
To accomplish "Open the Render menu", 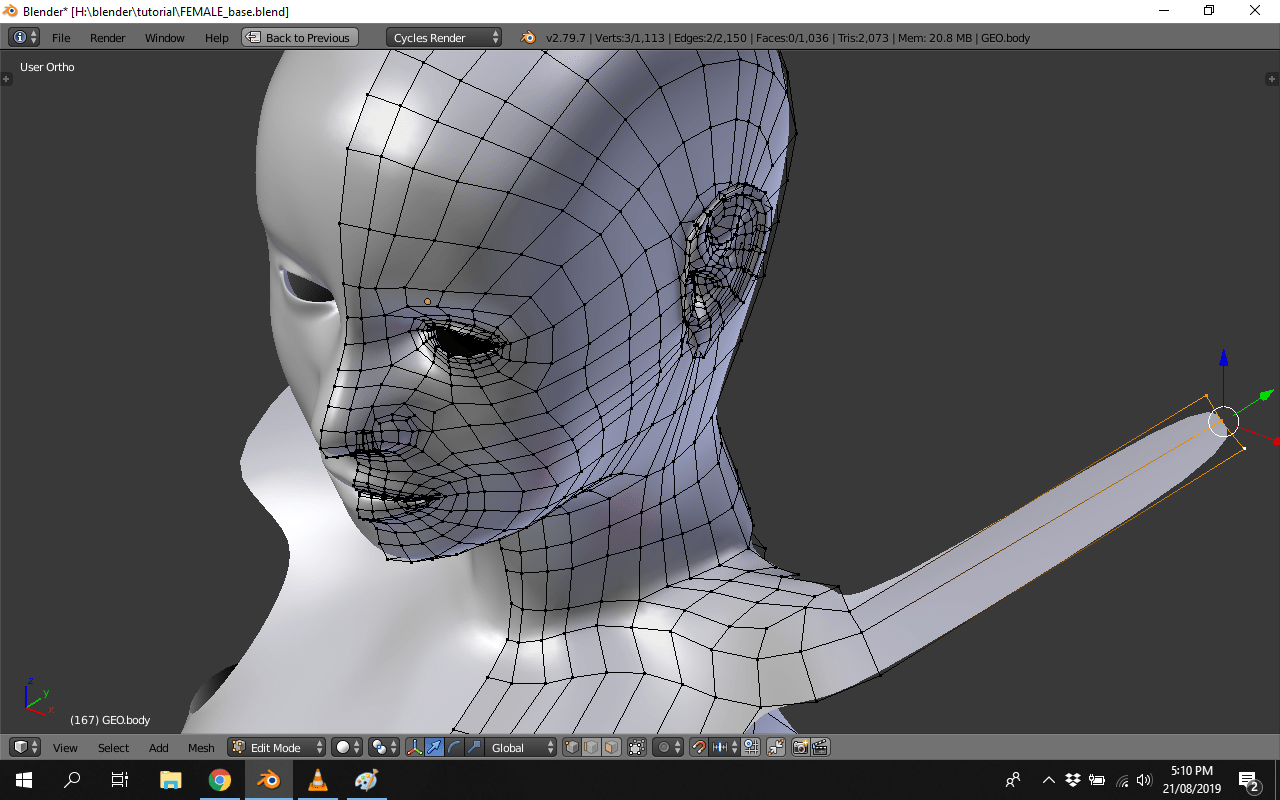I will tap(107, 37).
